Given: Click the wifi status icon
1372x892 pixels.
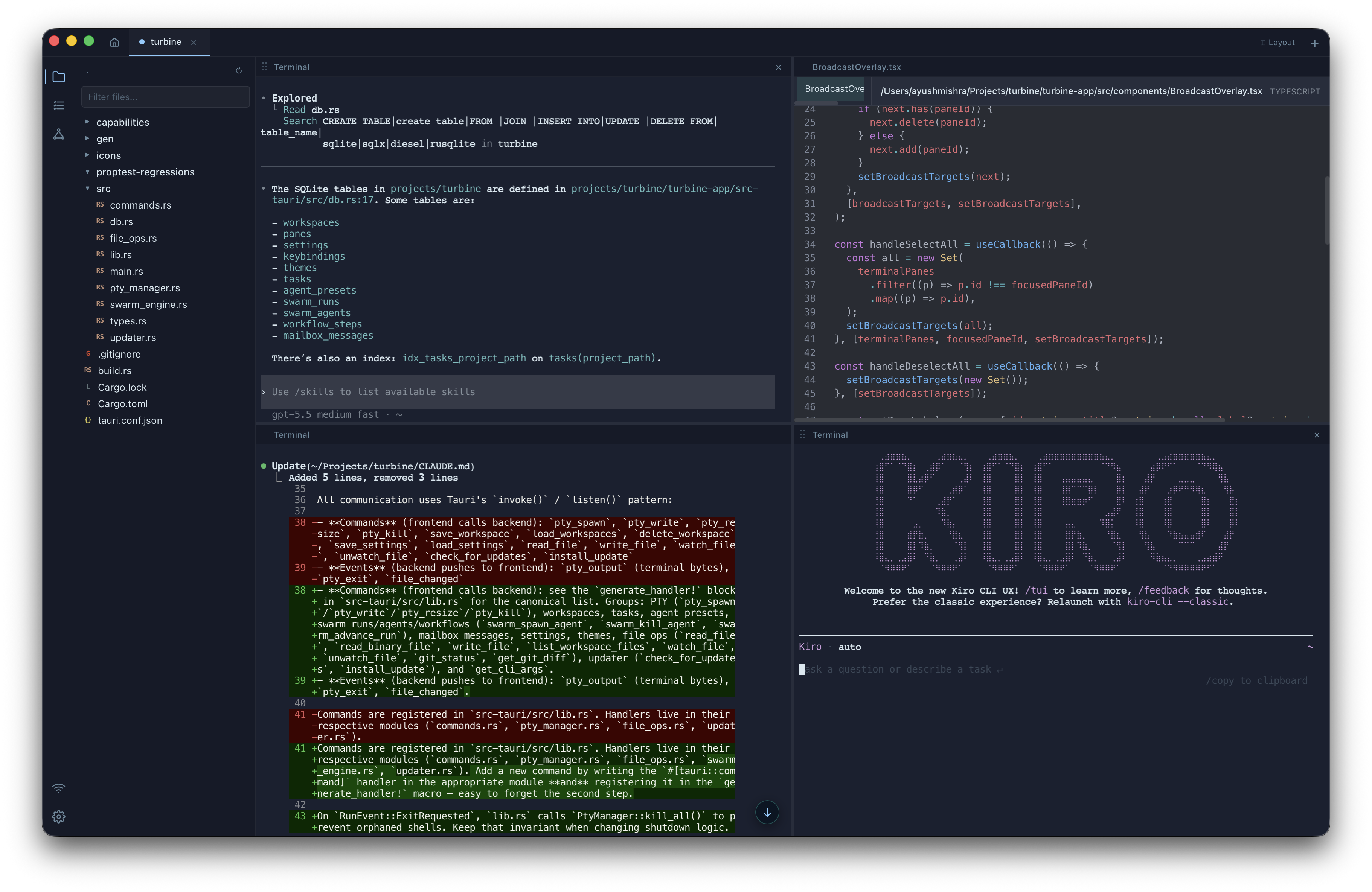Looking at the screenshot, I should 59,788.
